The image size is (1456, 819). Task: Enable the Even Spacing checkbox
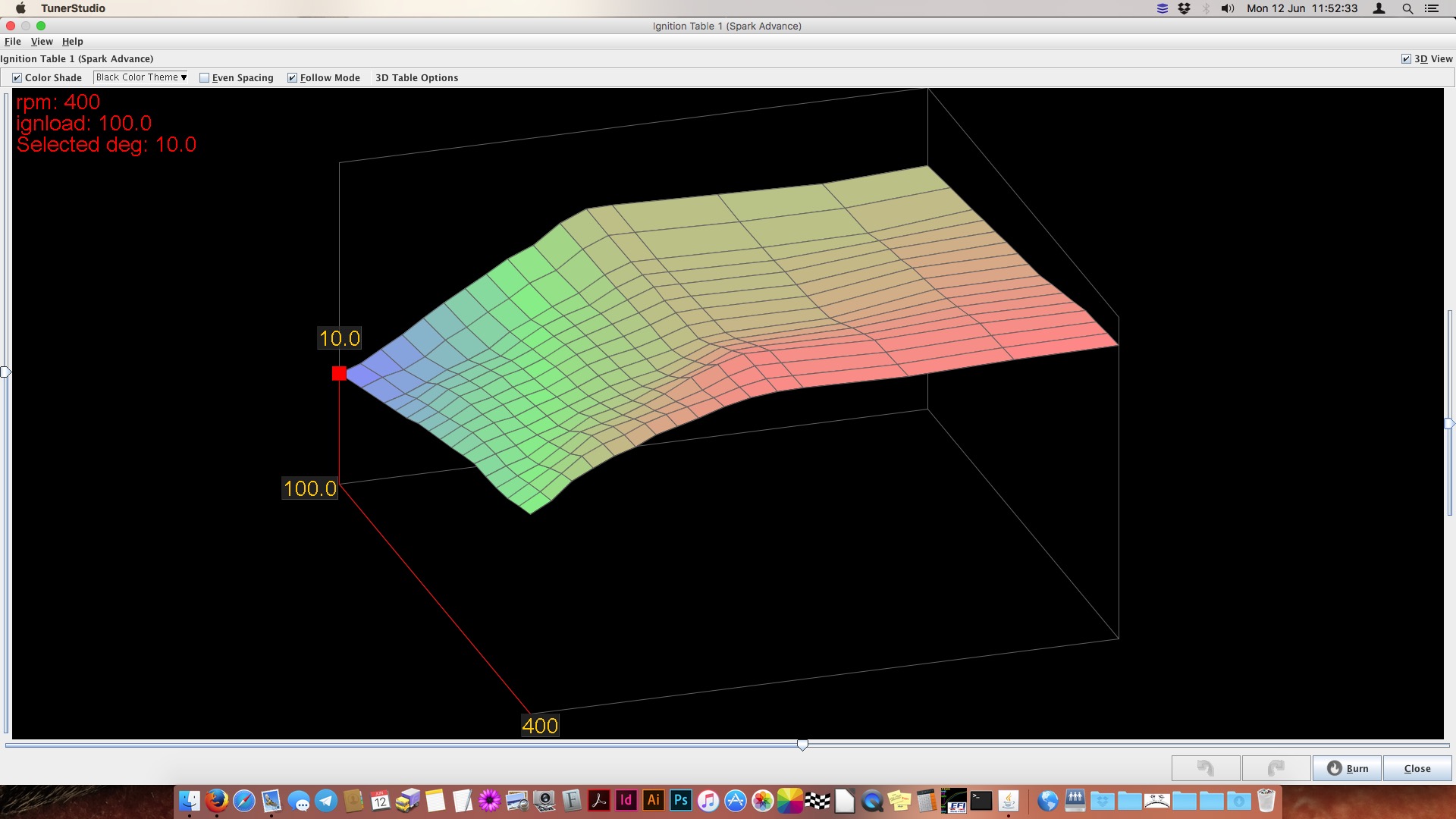pos(204,77)
